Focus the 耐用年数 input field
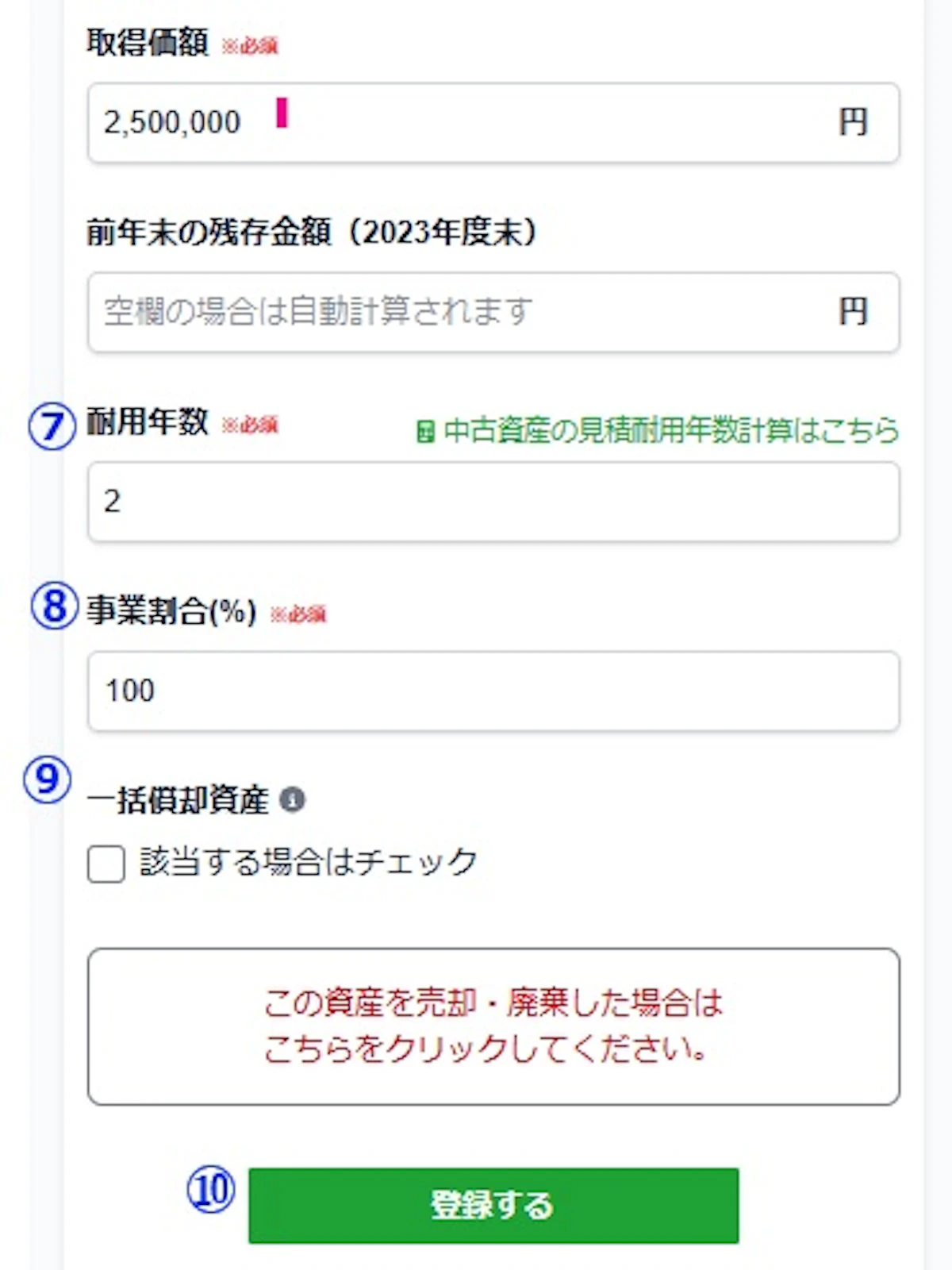 [493, 502]
